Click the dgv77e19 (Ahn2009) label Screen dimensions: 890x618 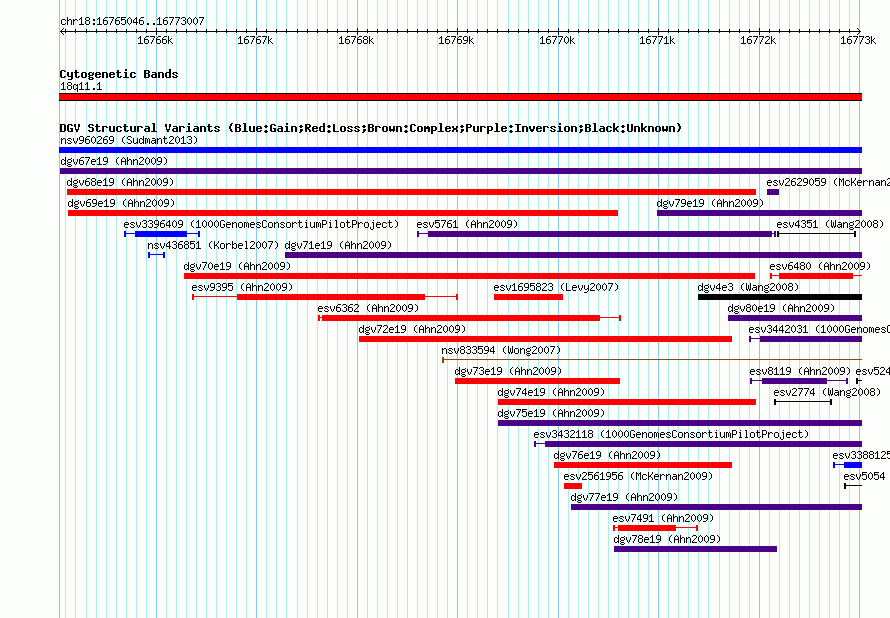click(624, 497)
